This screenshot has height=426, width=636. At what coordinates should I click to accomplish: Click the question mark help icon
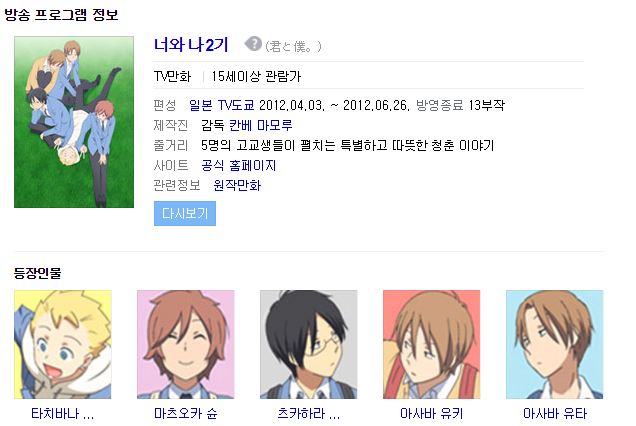click(254, 44)
